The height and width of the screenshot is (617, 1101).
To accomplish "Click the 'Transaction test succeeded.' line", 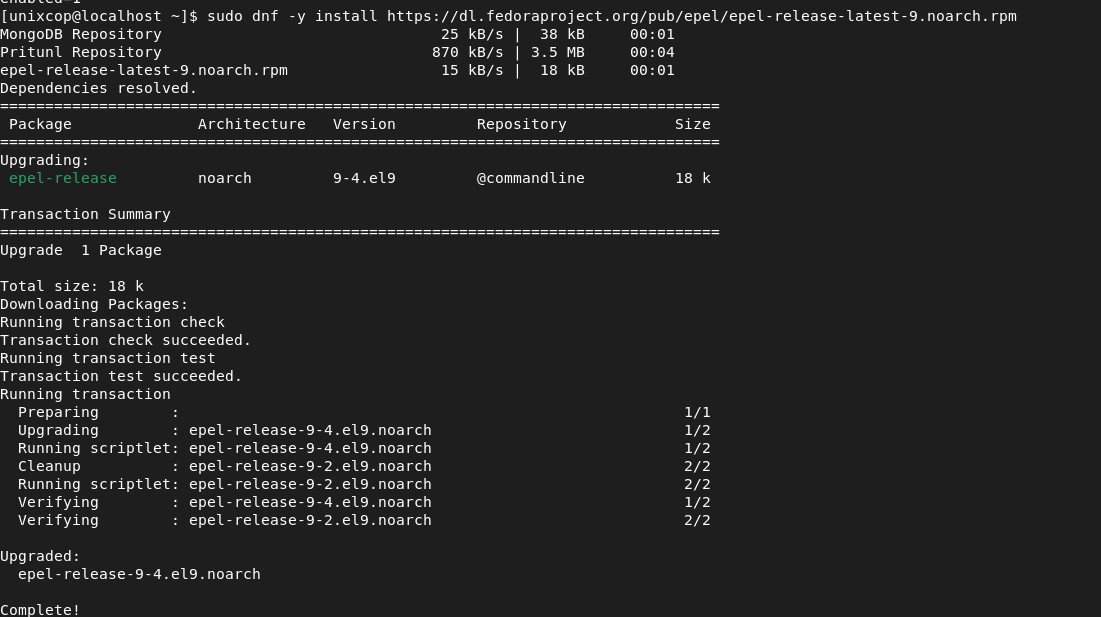I will (x=121, y=376).
